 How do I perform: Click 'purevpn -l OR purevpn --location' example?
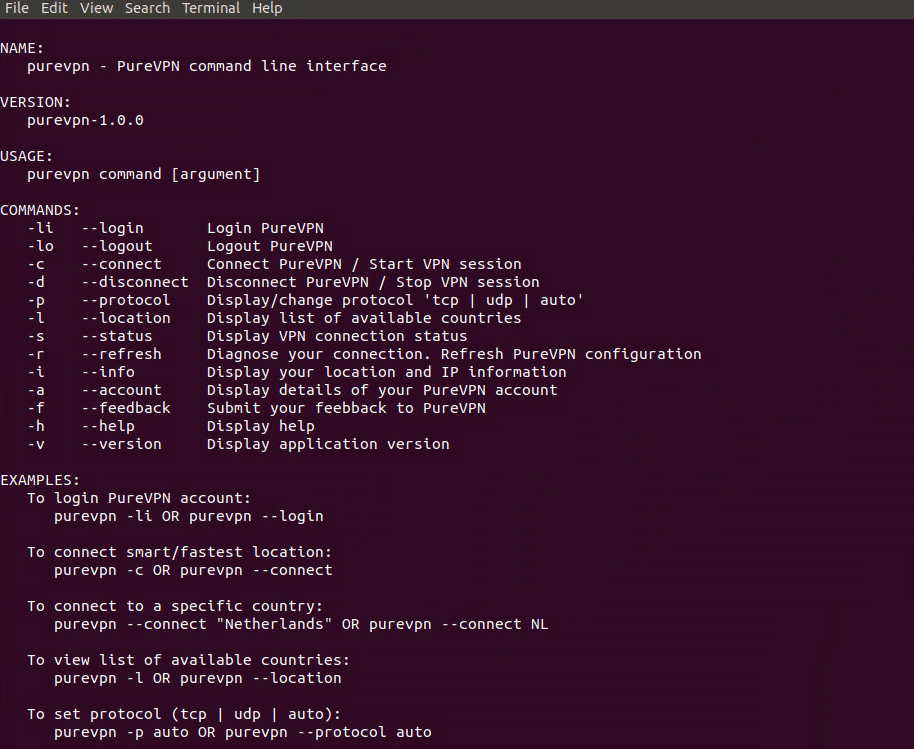click(198, 678)
